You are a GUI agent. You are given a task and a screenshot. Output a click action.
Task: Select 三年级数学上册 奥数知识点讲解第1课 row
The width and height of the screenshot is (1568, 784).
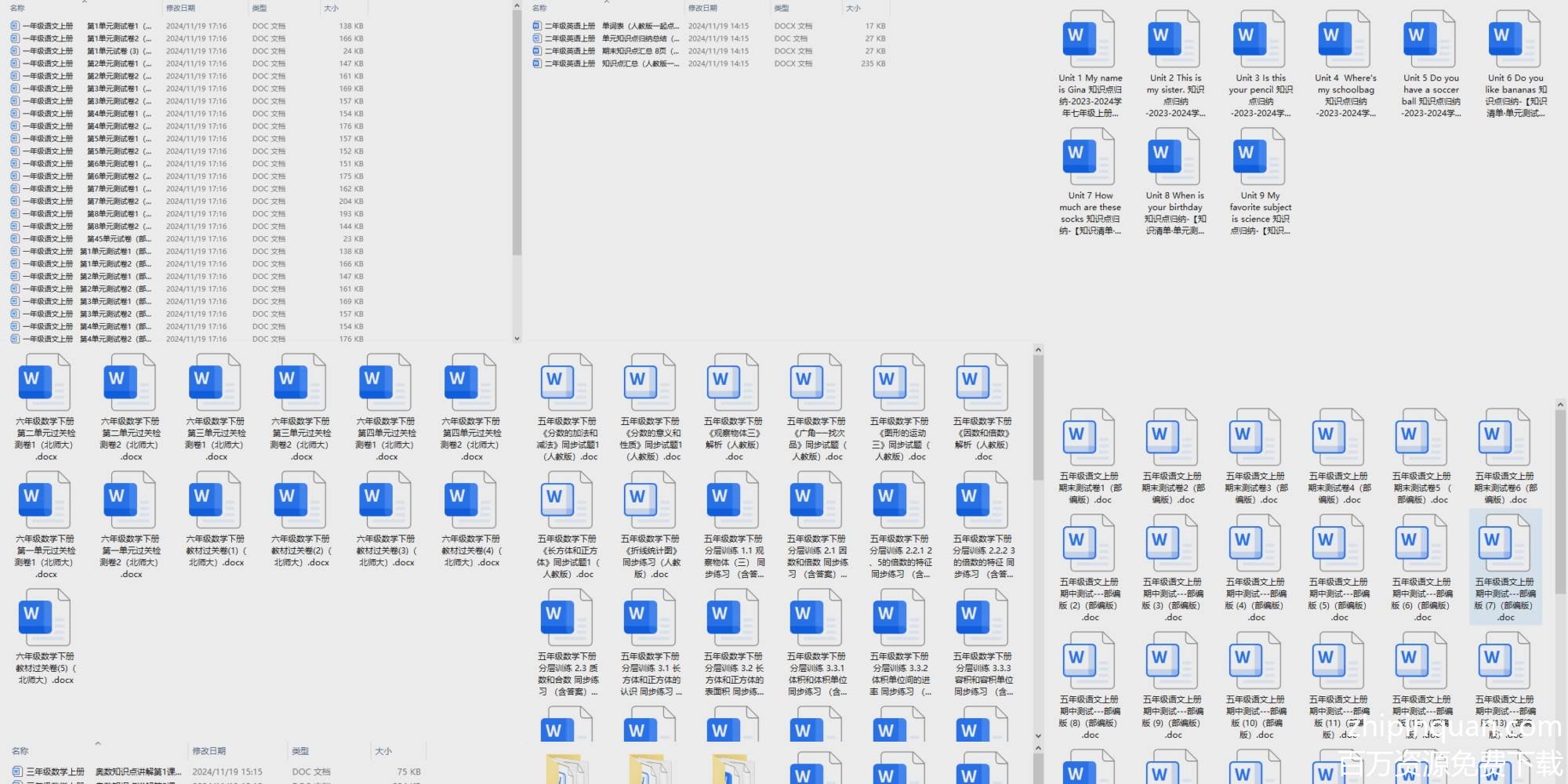coord(102,771)
